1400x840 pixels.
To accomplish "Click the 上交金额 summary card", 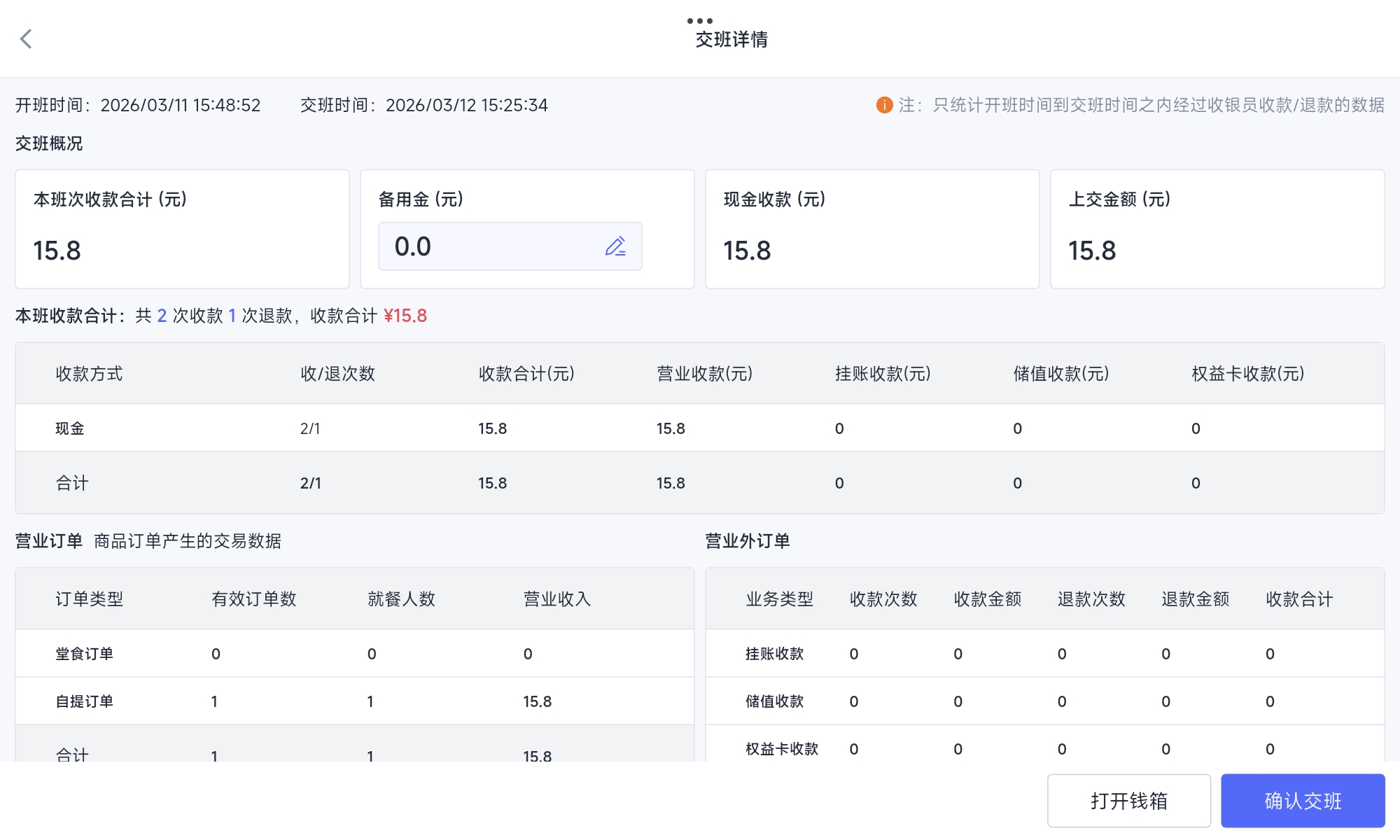I will 1217,229.
